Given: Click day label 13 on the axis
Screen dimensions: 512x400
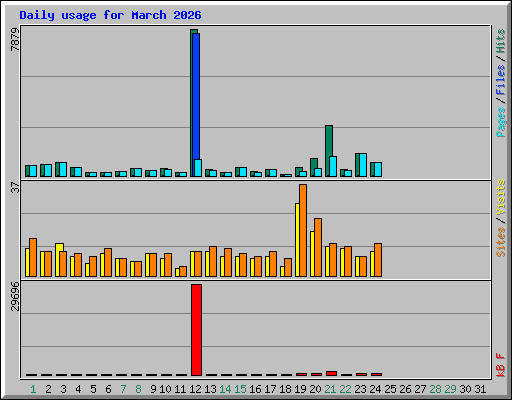Looking at the screenshot, I should point(210,389).
